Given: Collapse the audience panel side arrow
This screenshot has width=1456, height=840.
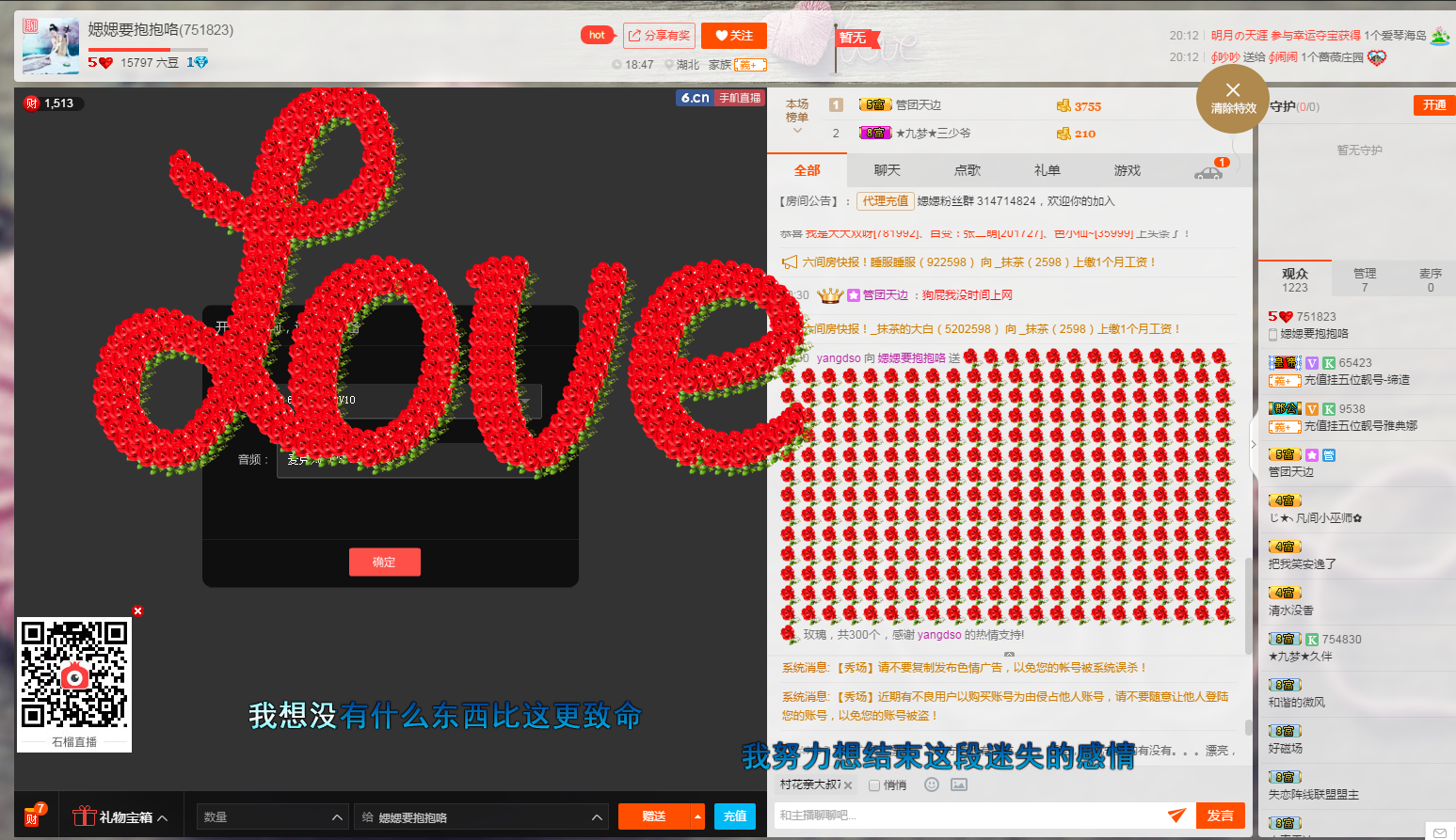Looking at the screenshot, I should (1254, 445).
